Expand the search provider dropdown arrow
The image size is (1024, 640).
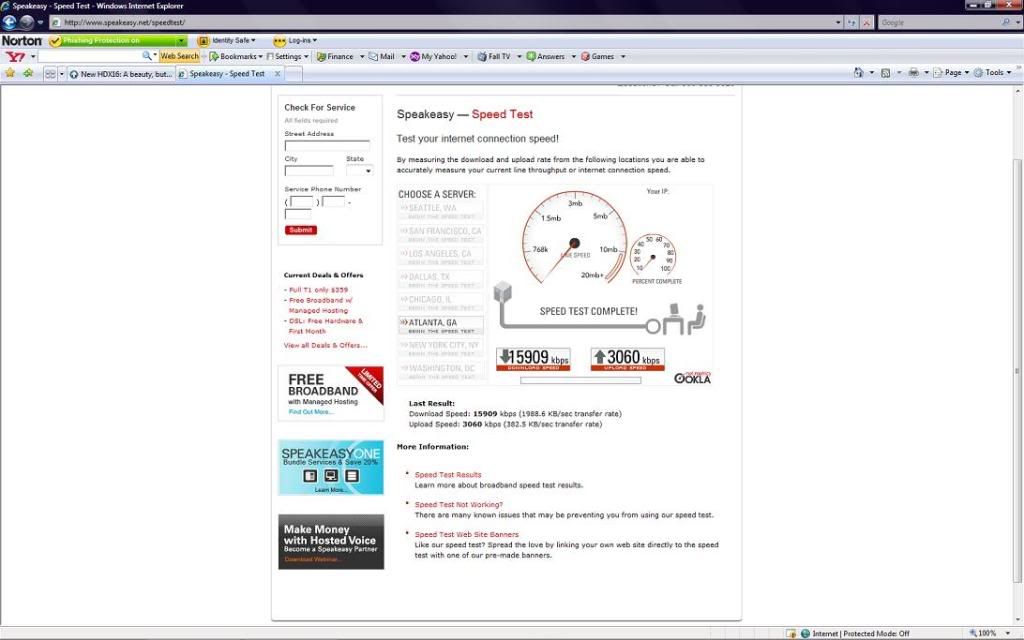click(x=1017, y=22)
